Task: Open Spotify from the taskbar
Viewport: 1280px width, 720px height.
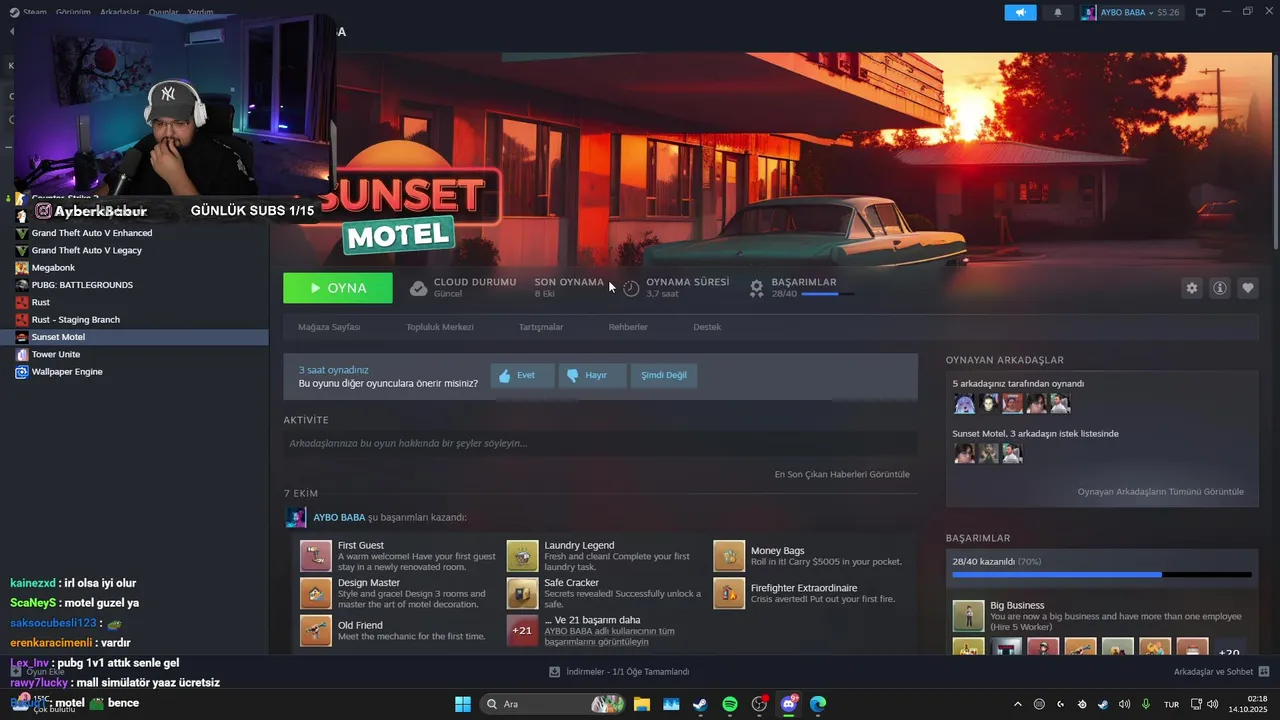Action: pyautogui.click(x=729, y=704)
